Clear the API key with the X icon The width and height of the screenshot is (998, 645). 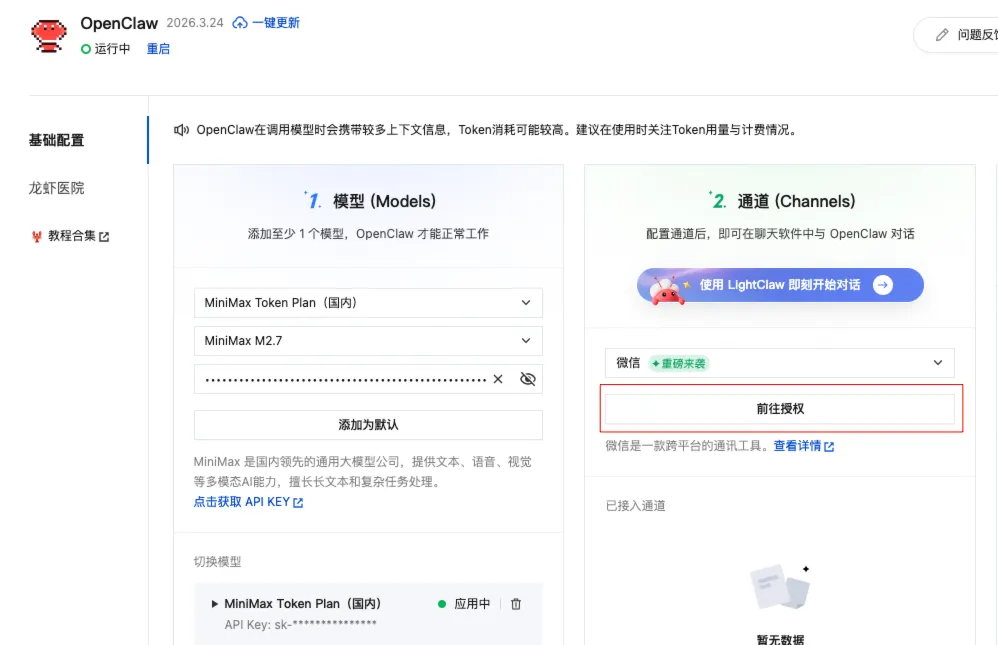[498, 379]
